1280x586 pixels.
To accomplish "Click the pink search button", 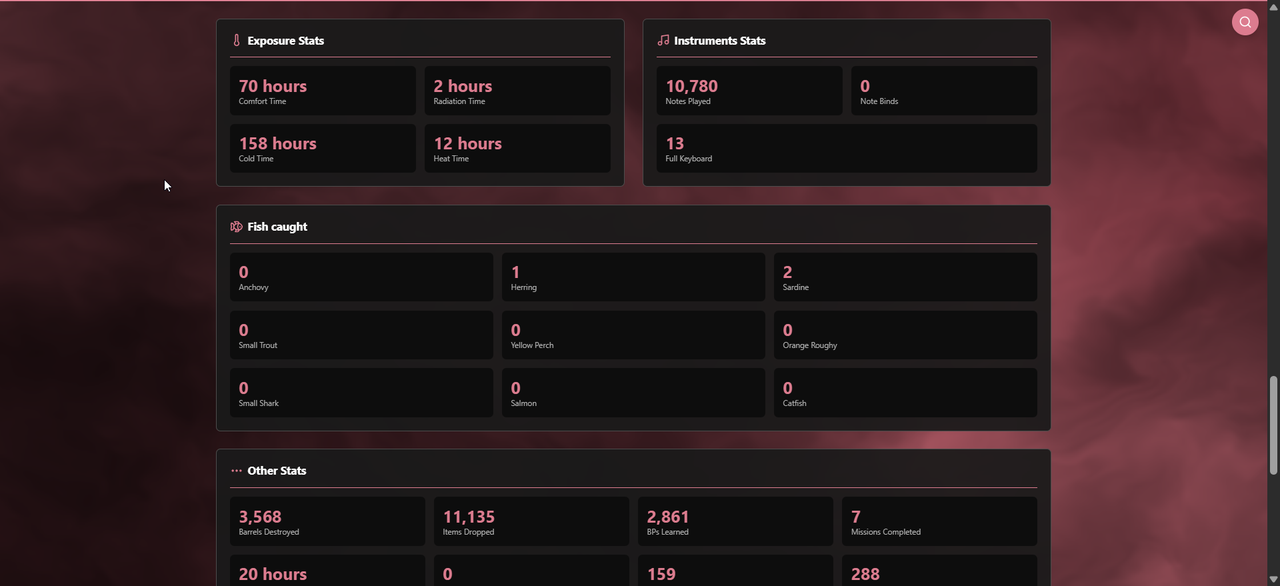I will [x=1245, y=22].
